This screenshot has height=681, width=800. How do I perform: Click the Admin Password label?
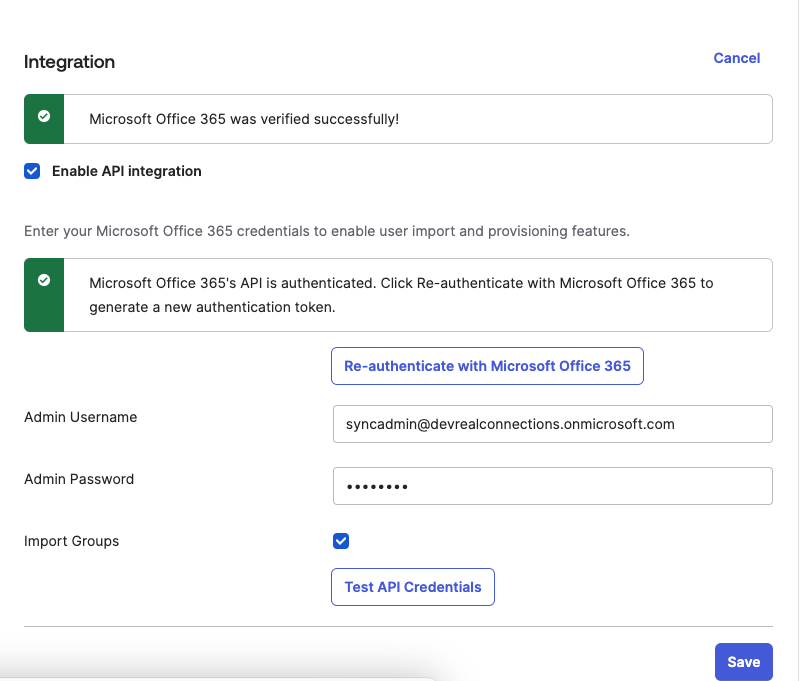79,479
